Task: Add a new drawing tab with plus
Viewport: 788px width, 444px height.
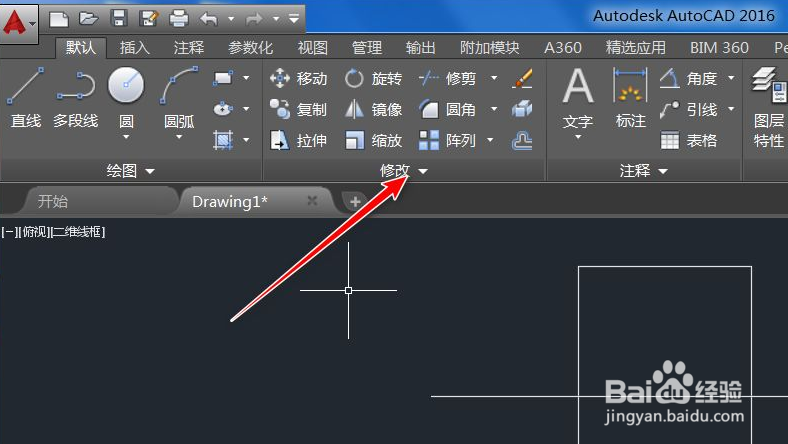Action: (x=355, y=202)
